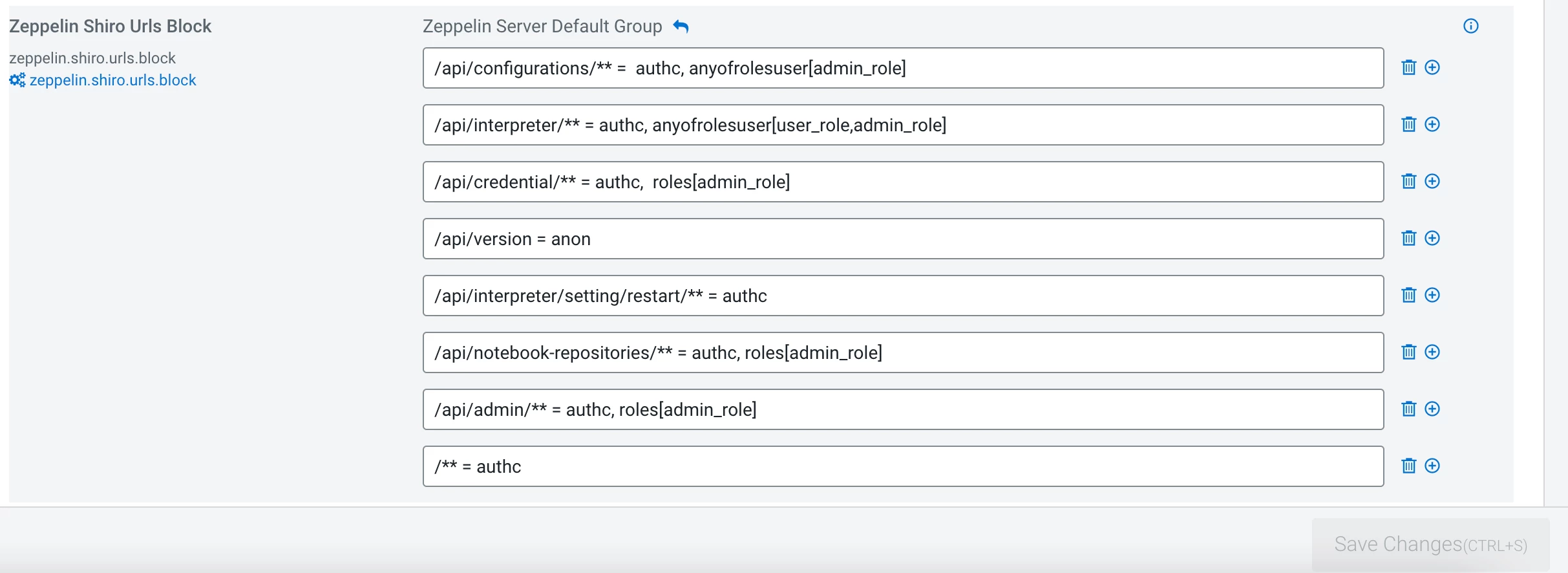Add a row after /api/configurations/** entry
This screenshot has width=1568, height=573.
coord(1432,67)
